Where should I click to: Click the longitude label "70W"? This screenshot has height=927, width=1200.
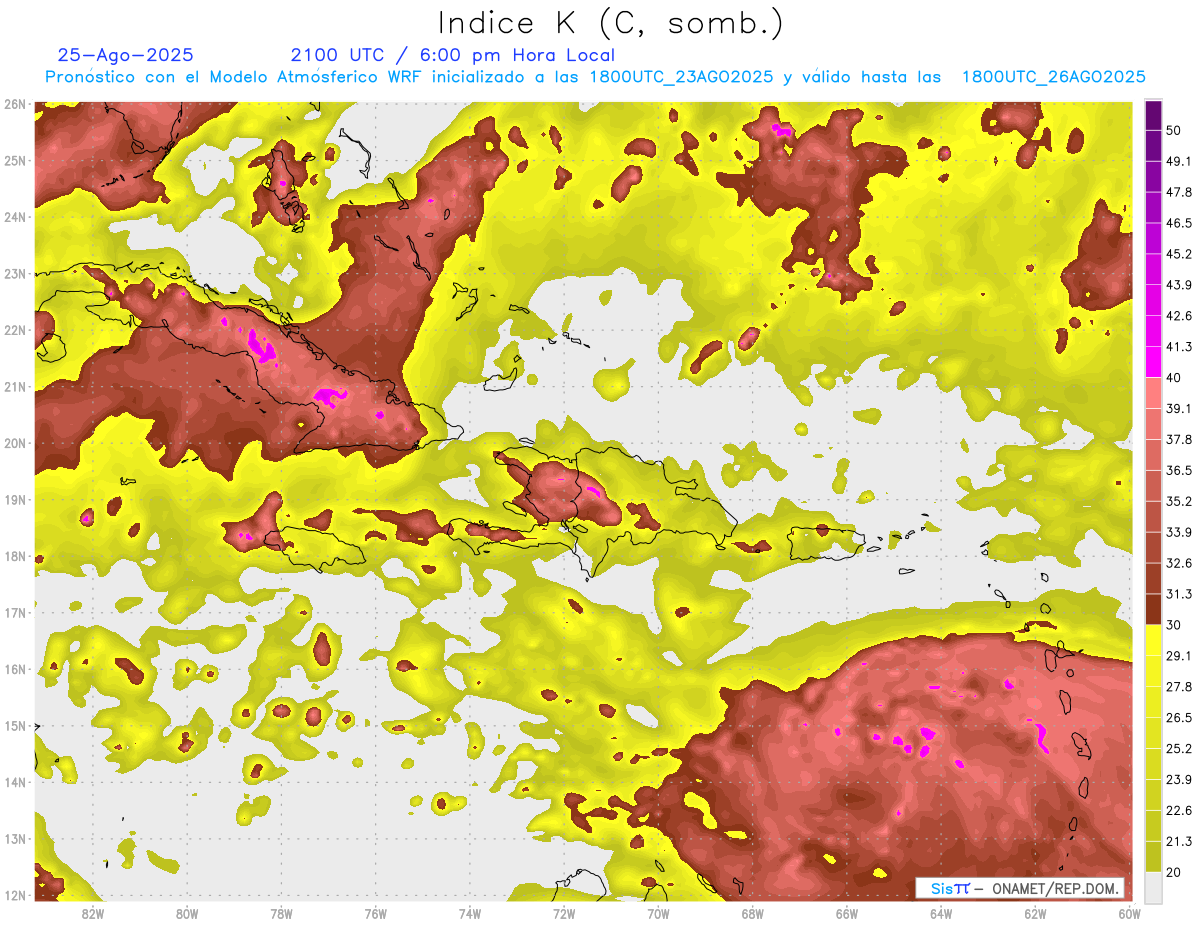[x=658, y=913]
